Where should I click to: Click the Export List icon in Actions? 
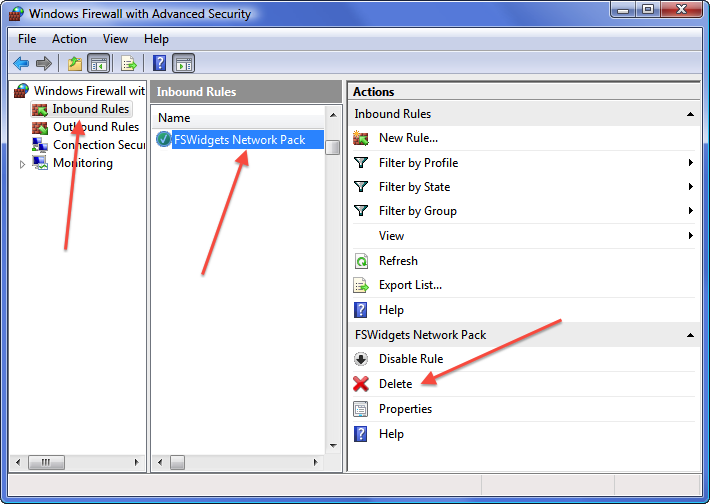pyautogui.click(x=361, y=285)
